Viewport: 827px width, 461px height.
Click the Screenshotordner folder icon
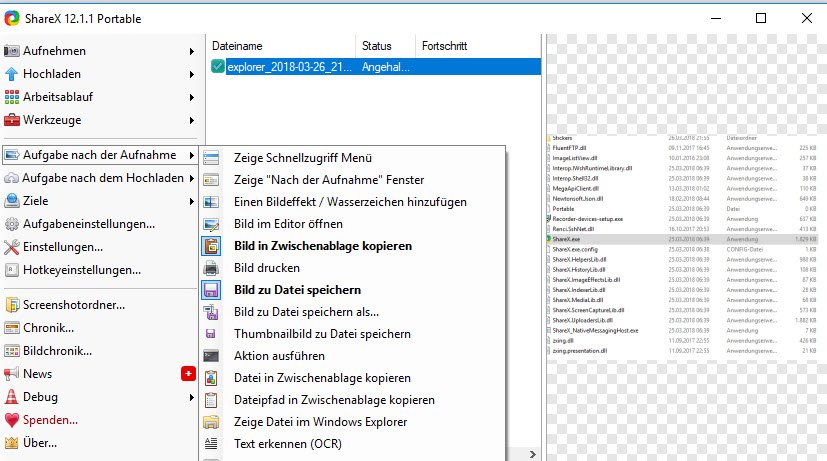tap(12, 305)
